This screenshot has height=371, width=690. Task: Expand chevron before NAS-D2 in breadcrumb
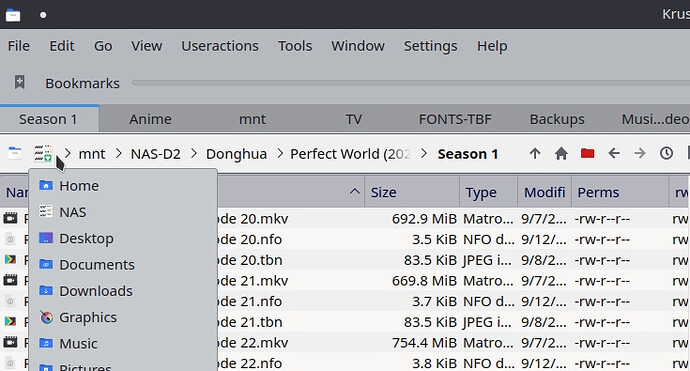pos(119,154)
